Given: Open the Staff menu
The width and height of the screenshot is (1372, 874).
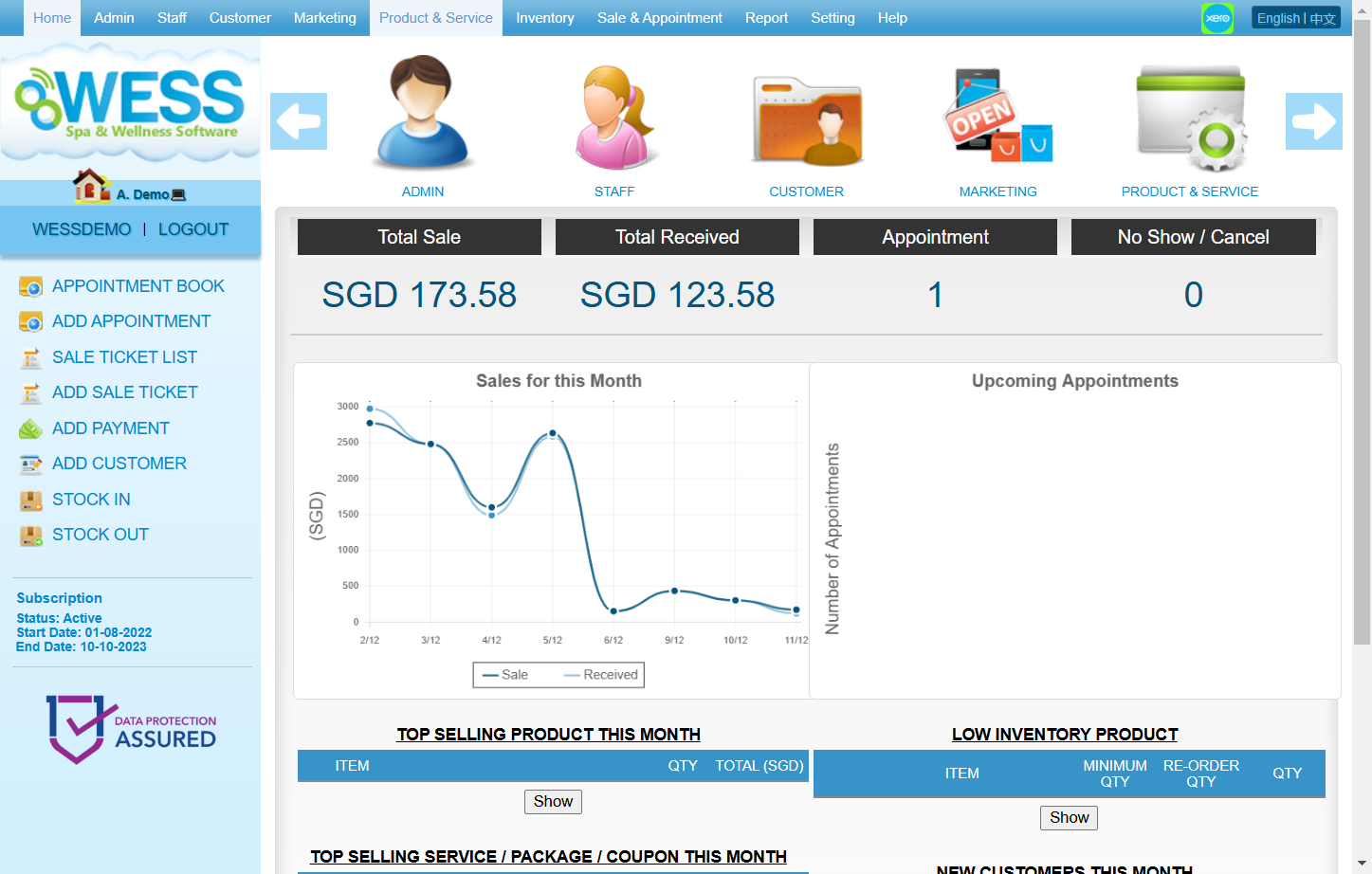Looking at the screenshot, I should (172, 18).
